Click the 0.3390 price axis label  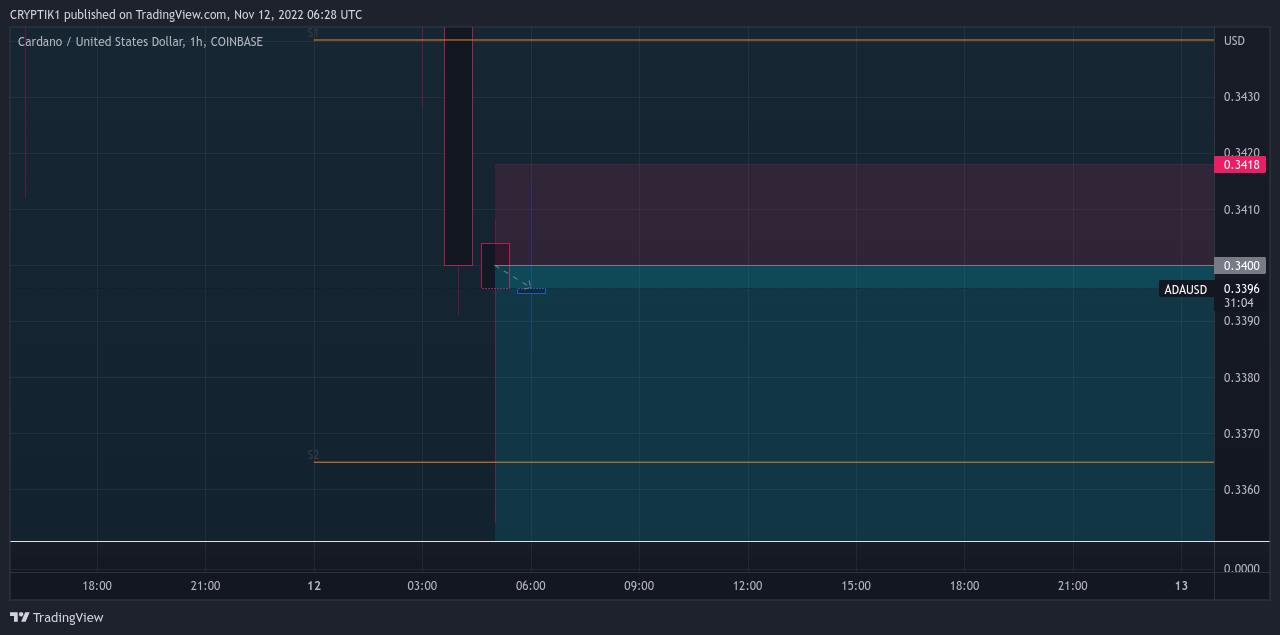1240,321
